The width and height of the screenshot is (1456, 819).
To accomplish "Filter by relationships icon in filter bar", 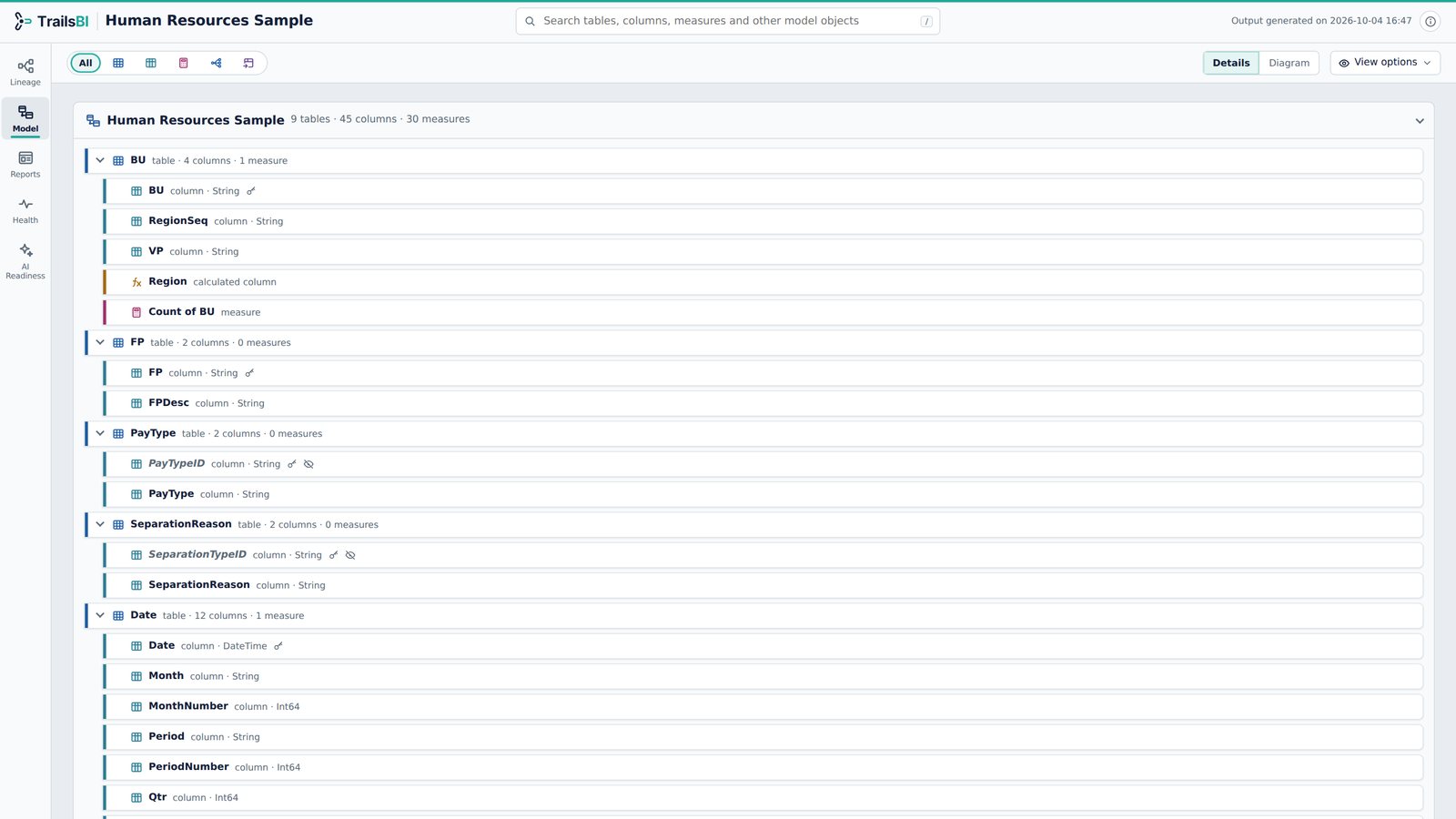I will 217,63.
